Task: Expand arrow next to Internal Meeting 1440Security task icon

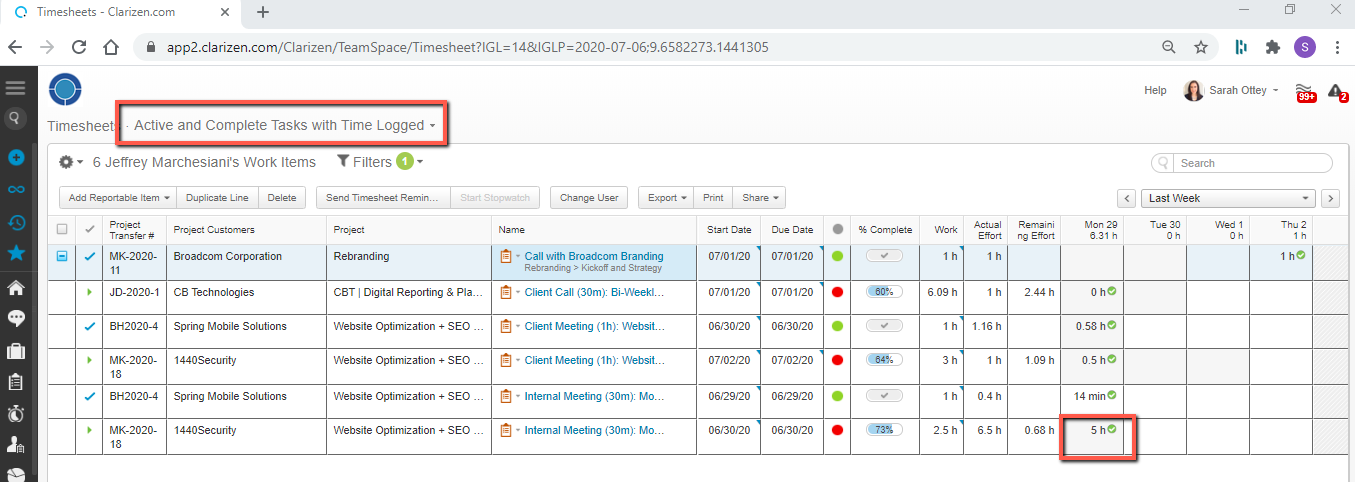Action: [519, 431]
